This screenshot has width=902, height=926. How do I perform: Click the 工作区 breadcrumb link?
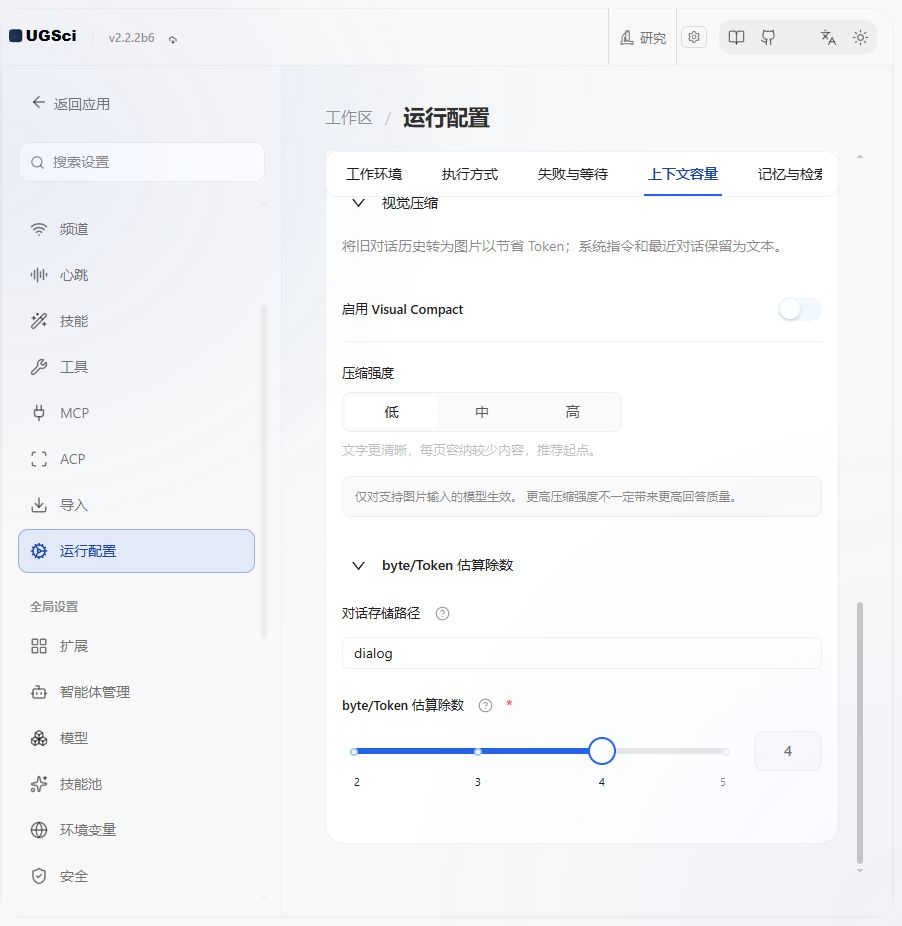pyautogui.click(x=349, y=118)
